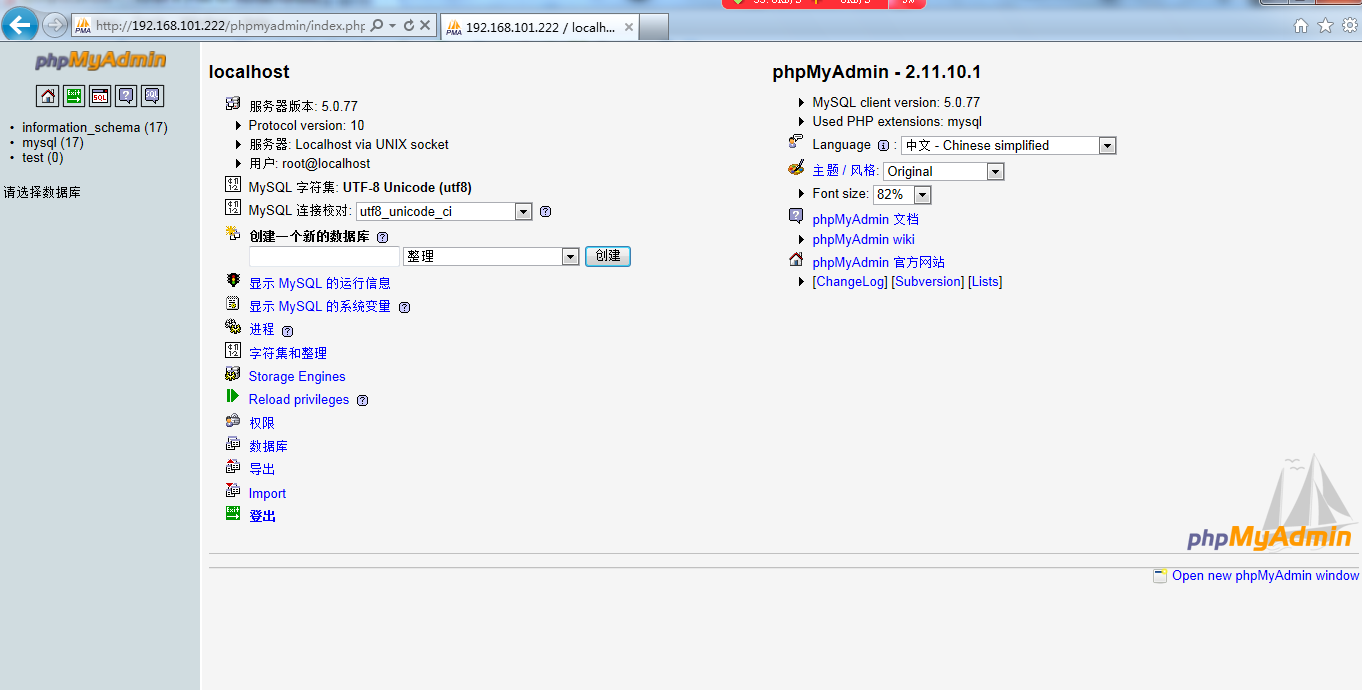Open the Import link
Image resolution: width=1362 pixels, height=690 pixels.
click(x=267, y=493)
